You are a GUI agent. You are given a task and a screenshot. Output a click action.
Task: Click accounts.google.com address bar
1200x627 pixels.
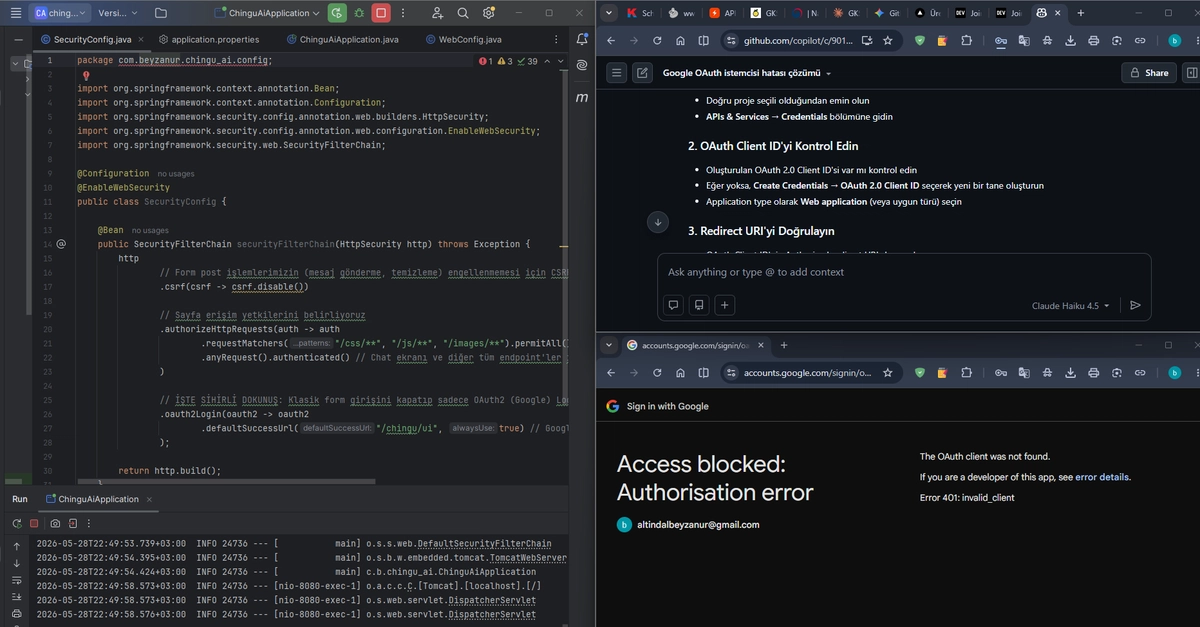807,373
